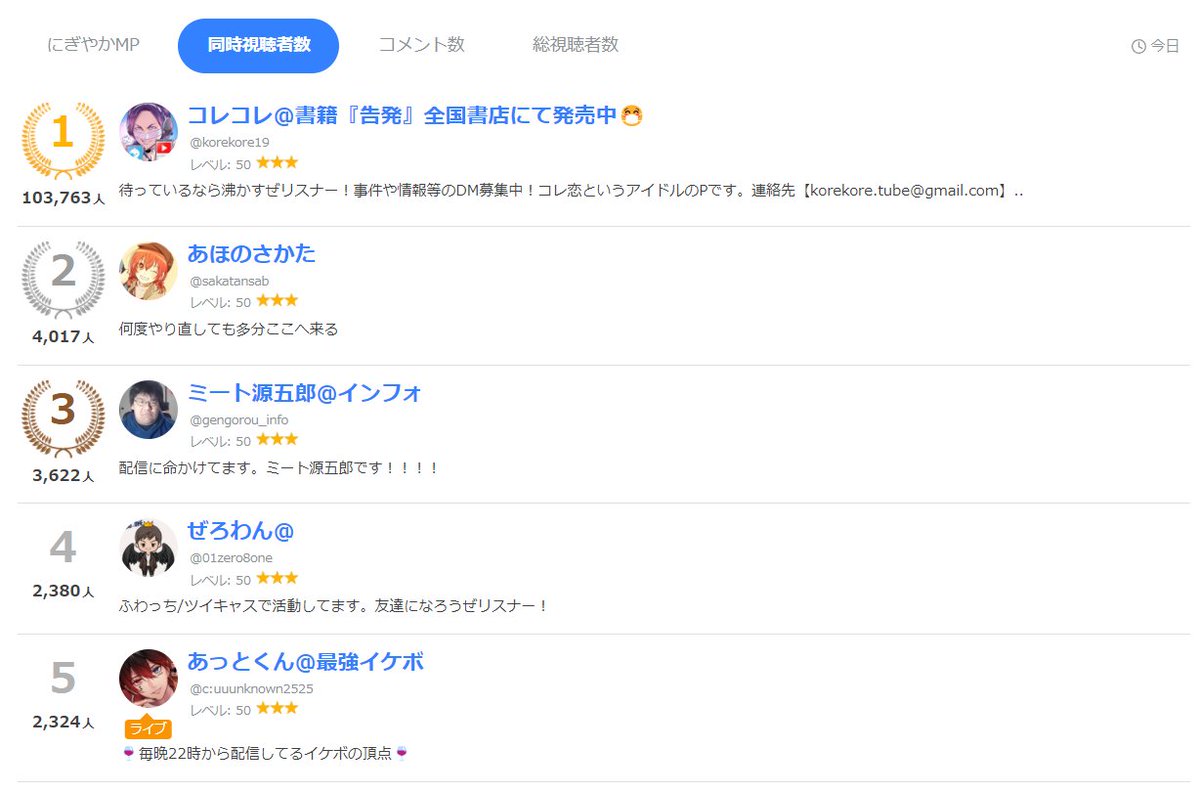Switch to the にぎやかMP tab
The height and width of the screenshot is (792, 1200).
(x=93, y=45)
